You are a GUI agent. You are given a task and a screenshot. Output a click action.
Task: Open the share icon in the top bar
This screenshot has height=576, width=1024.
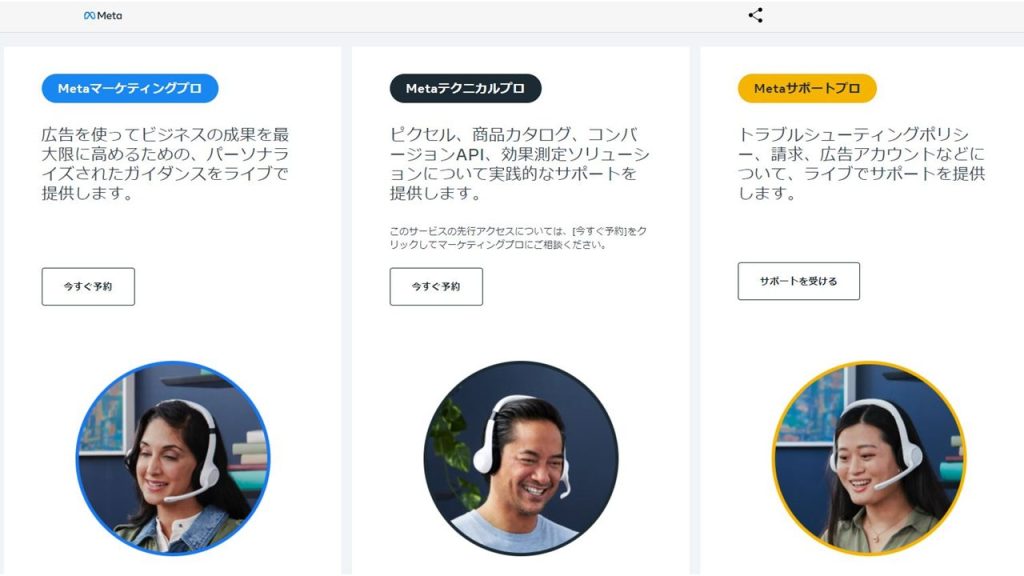pyautogui.click(x=756, y=15)
